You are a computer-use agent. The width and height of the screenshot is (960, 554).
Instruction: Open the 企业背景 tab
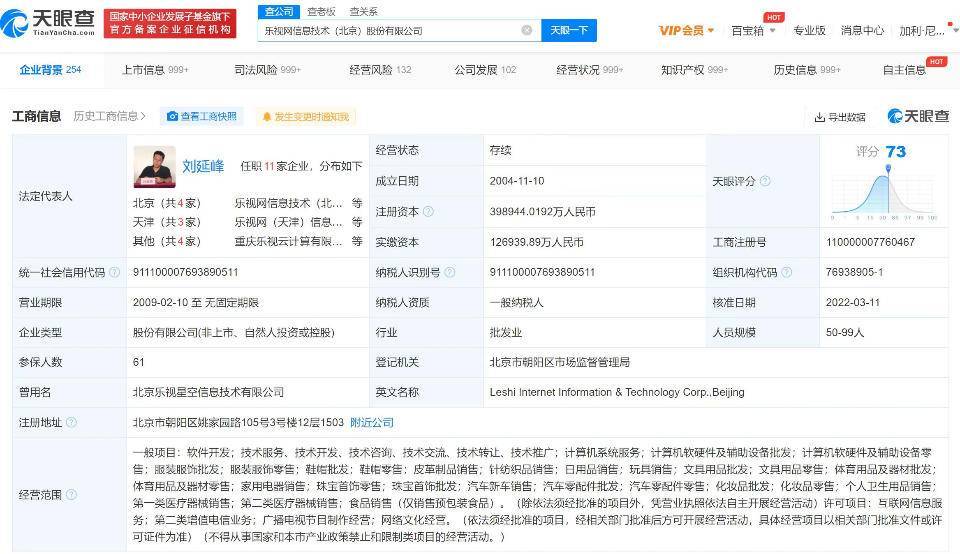(50, 70)
